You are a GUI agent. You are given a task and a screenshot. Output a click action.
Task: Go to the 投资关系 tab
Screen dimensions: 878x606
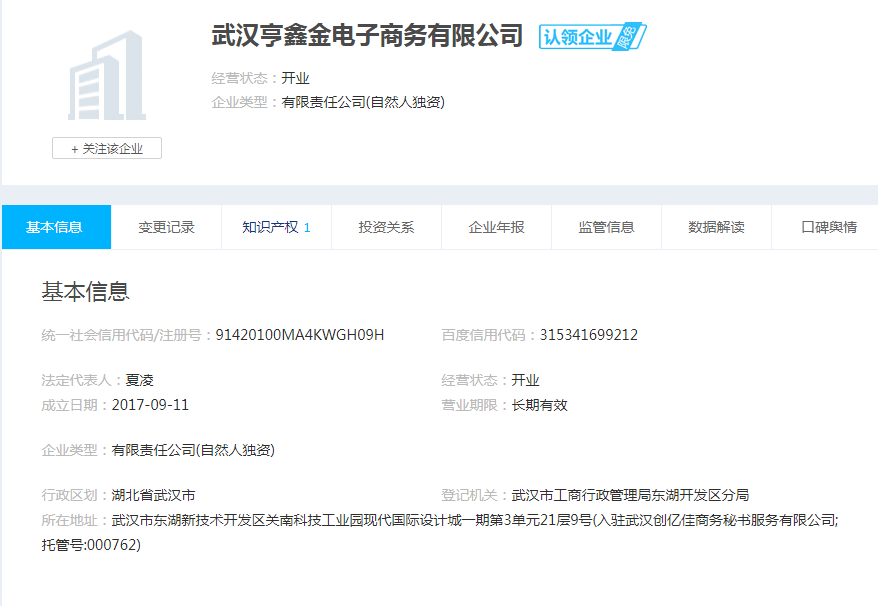pyautogui.click(x=386, y=227)
